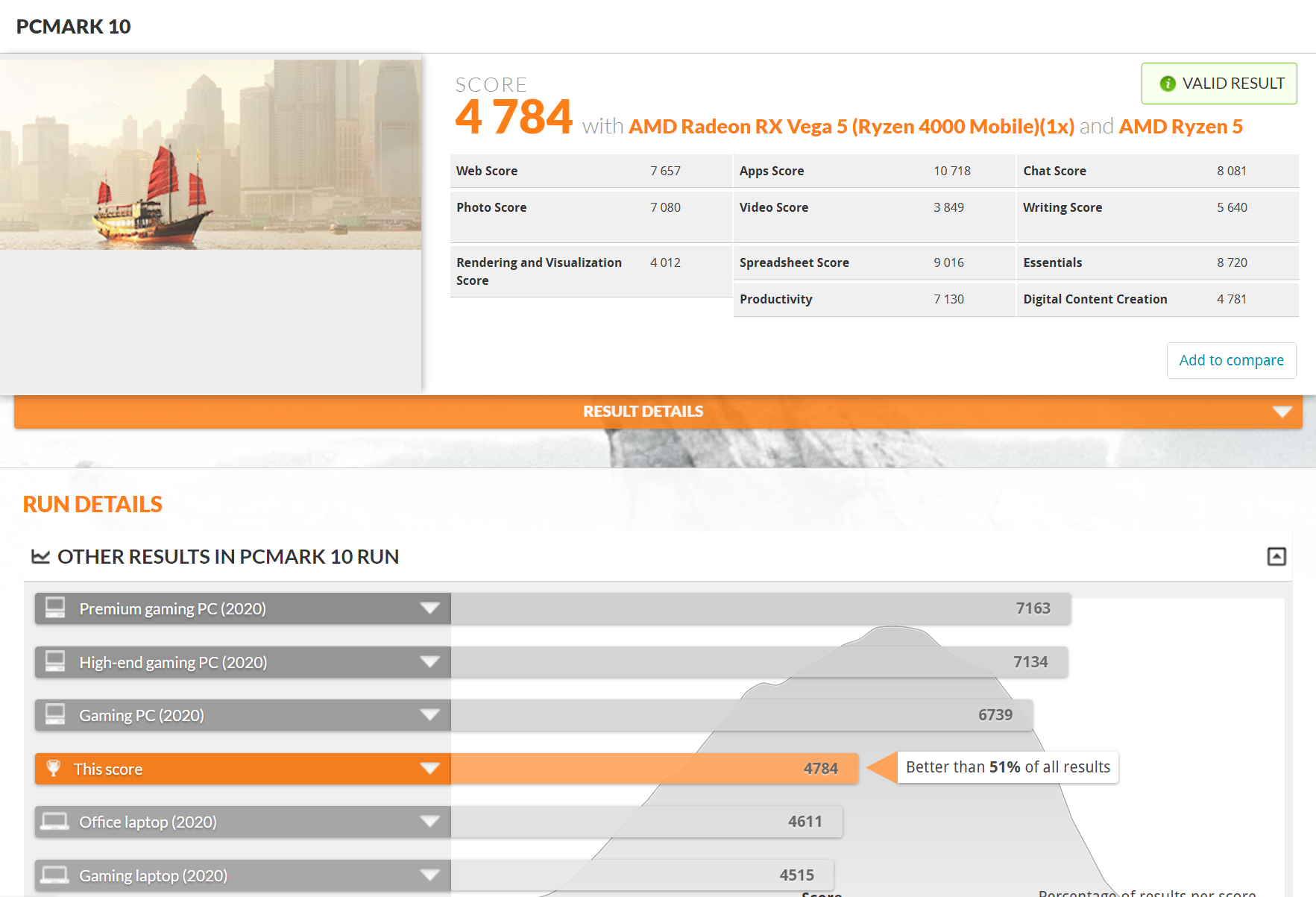Open the Office laptop (2020) dropdown arrow
The width and height of the screenshot is (1316, 897).
click(x=429, y=822)
